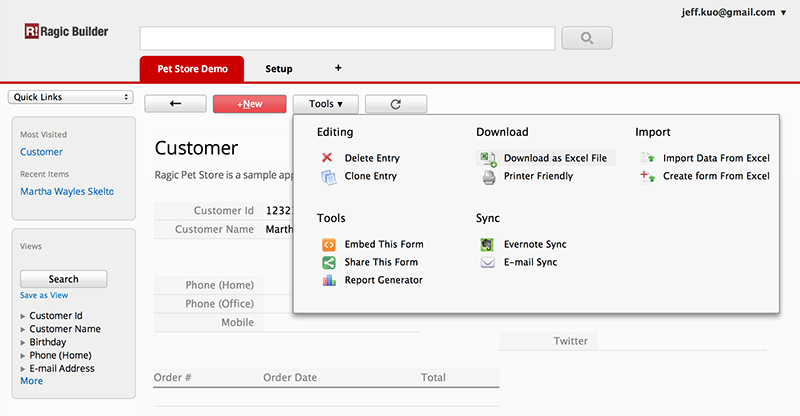Screen dimensions: 800x416
Task: Choose Printer Friendly option
Action: 538,176
